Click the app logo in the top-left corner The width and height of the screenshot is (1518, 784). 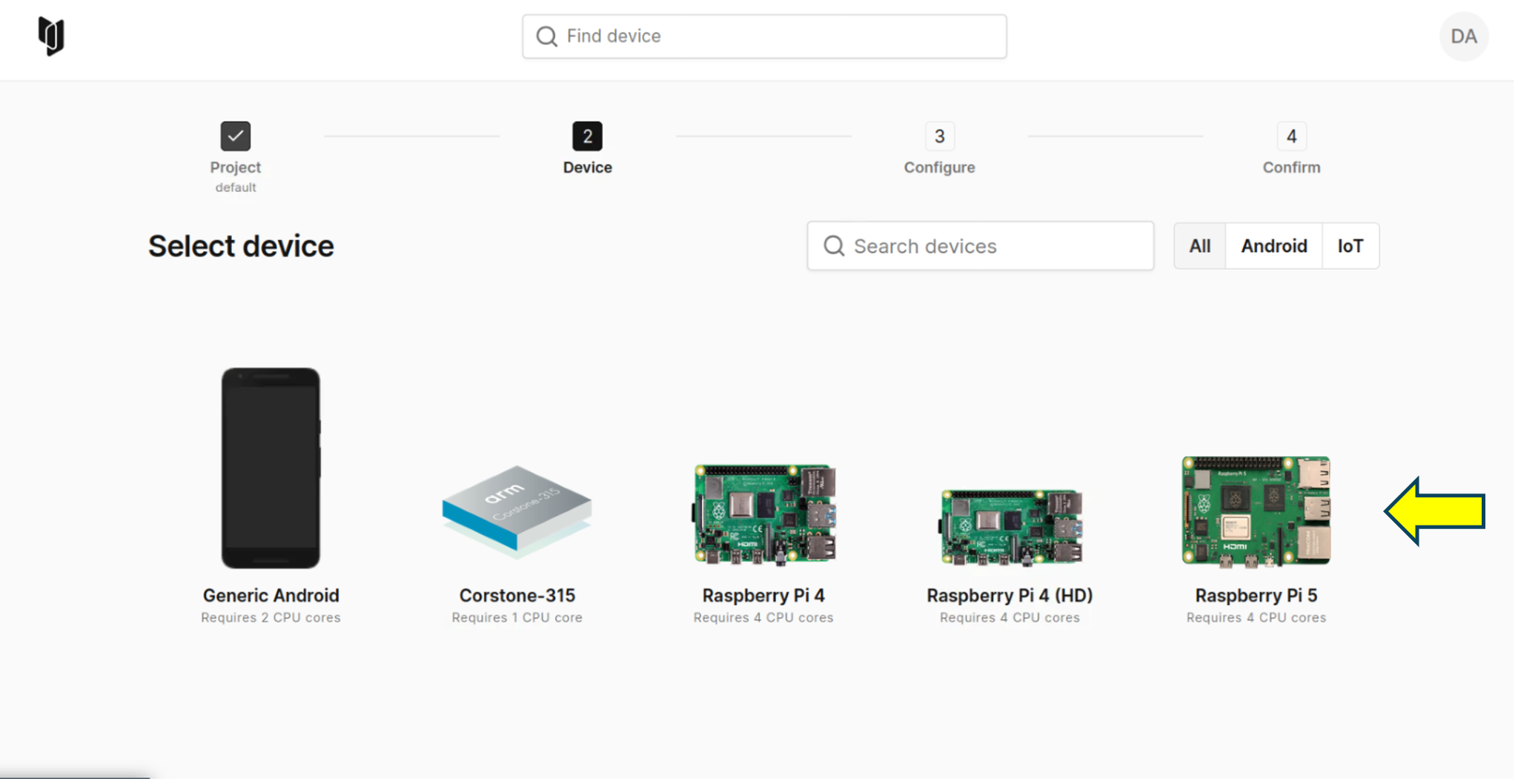tap(50, 36)
